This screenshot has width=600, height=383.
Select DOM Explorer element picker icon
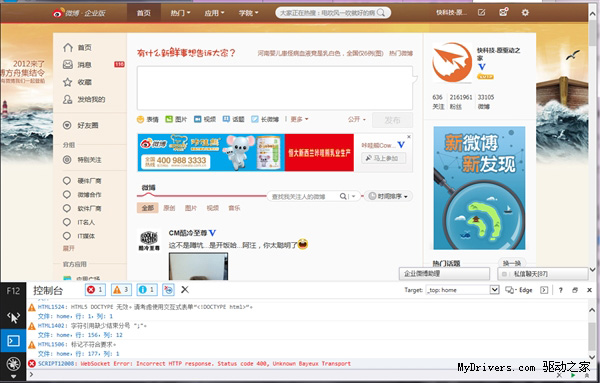[13, 317]
